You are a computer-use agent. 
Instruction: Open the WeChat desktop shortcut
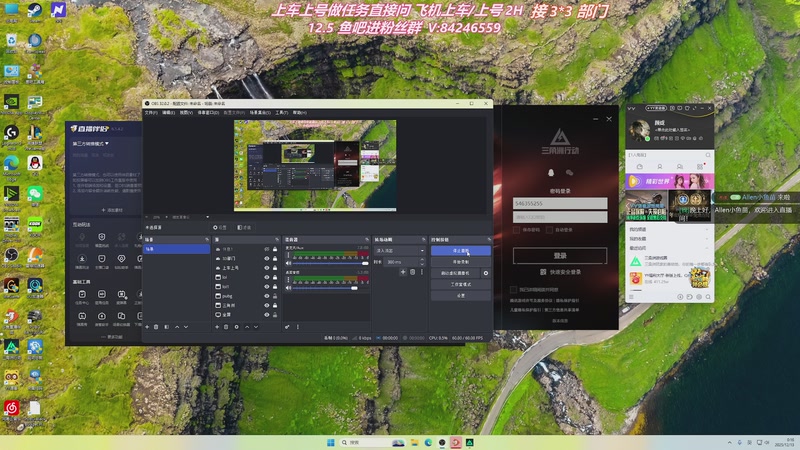[x=35, y=195]
